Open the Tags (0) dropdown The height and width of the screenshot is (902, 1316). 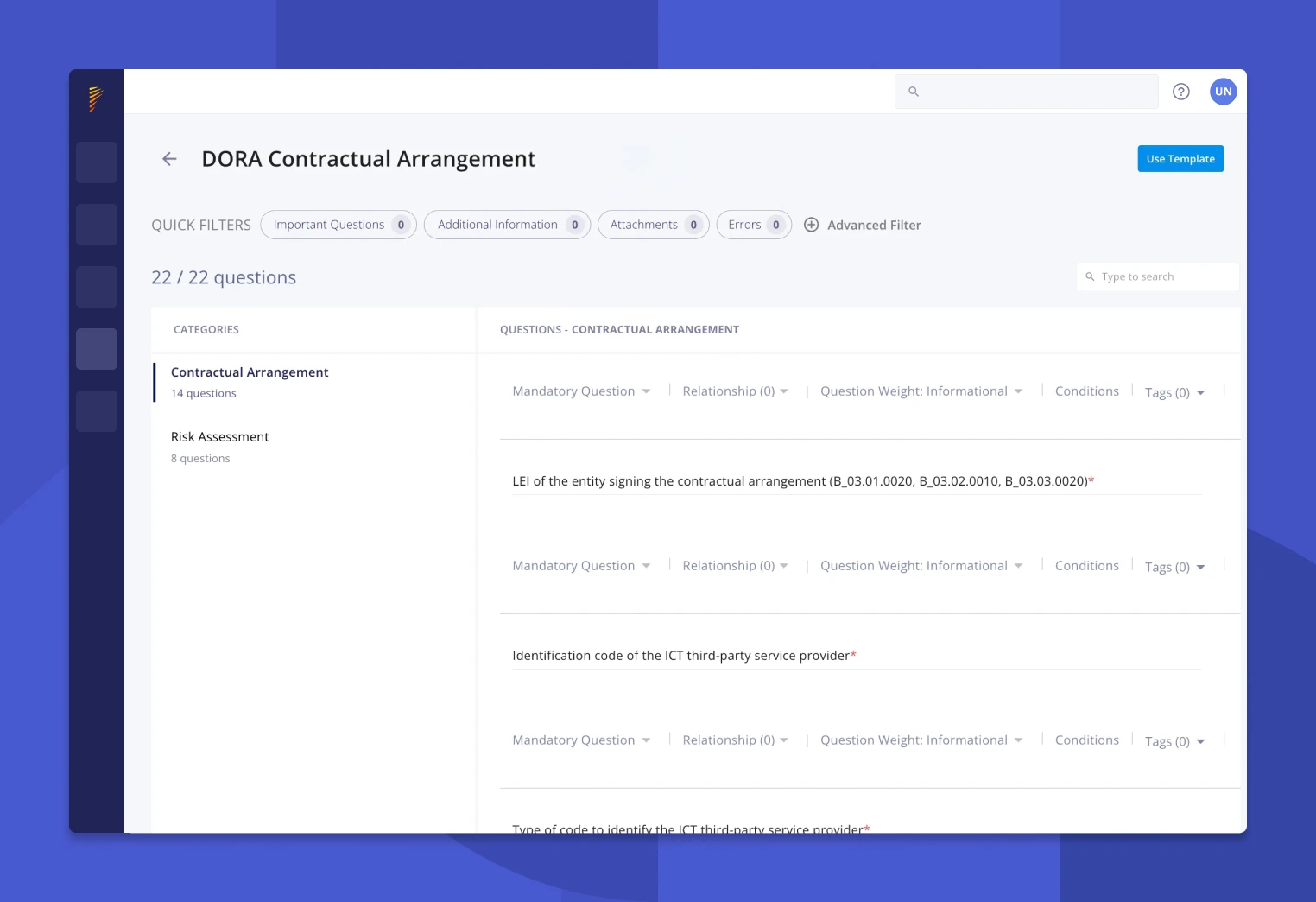[x=1174, y=392]
